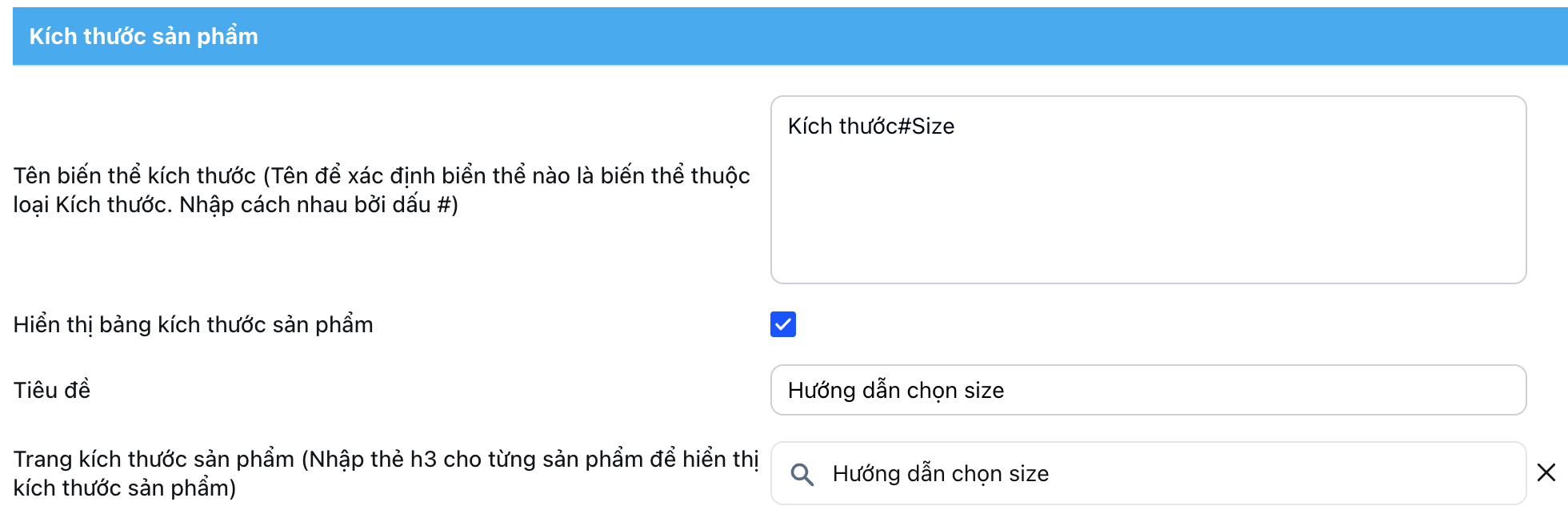1568x522 pixels.
Task: Click the 'Tiêu đề' field label
Action: tap(52, 391)
